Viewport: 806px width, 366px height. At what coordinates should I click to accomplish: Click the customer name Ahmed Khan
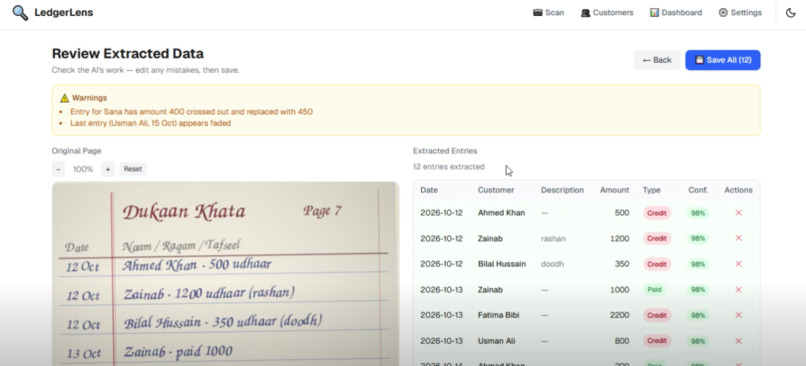(x=501, y=213)
